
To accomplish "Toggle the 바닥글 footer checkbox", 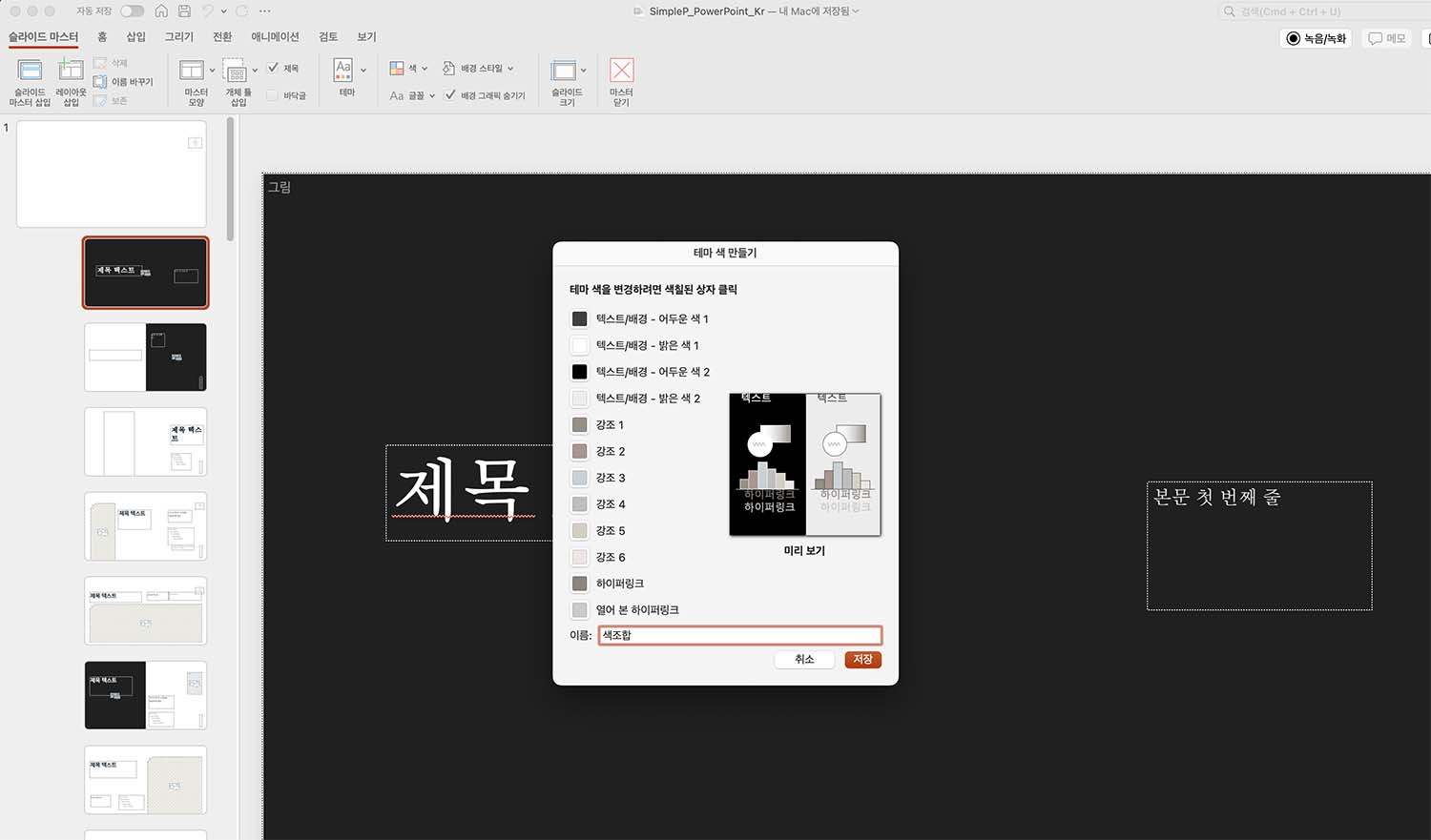I will (x=273, y=95).
